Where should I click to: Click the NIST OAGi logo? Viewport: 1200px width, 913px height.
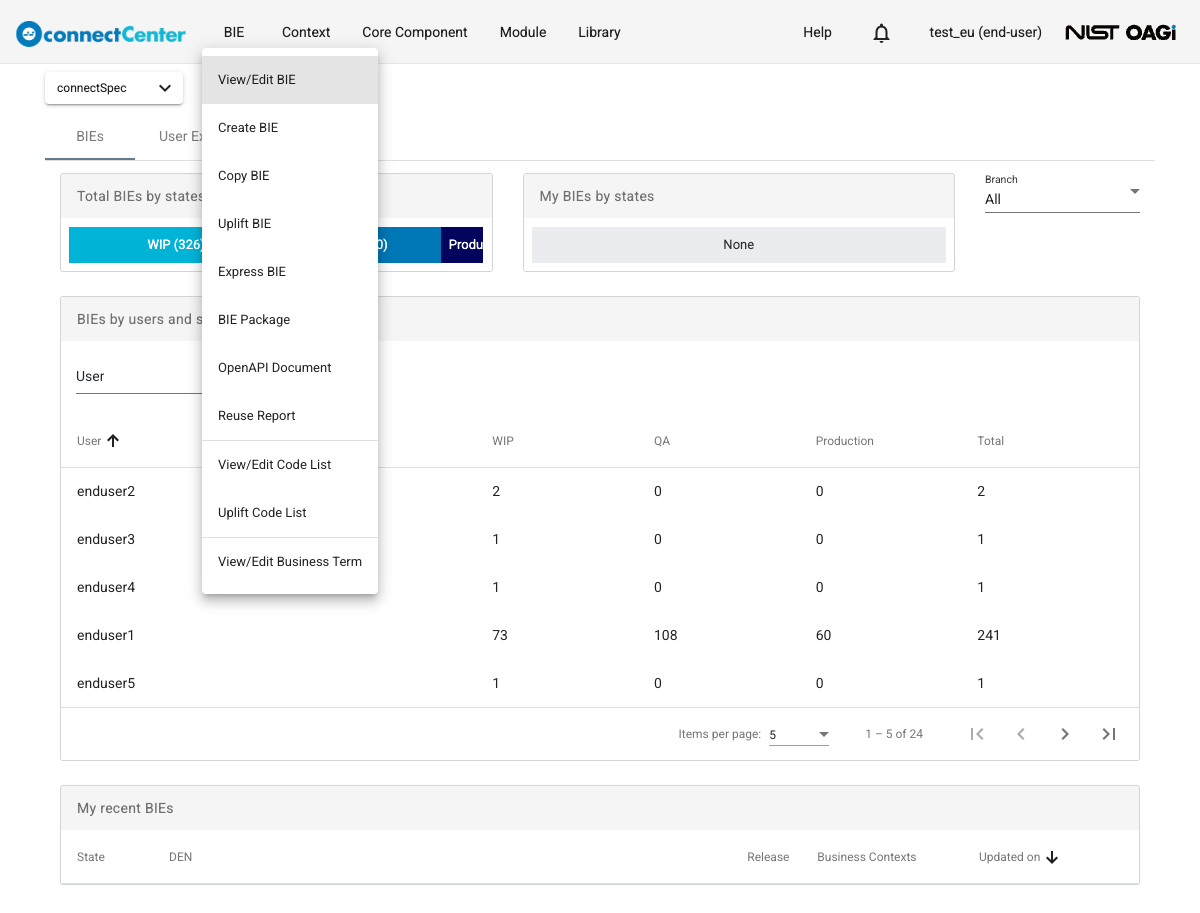pyautogui.click(x=1120, y=33)
